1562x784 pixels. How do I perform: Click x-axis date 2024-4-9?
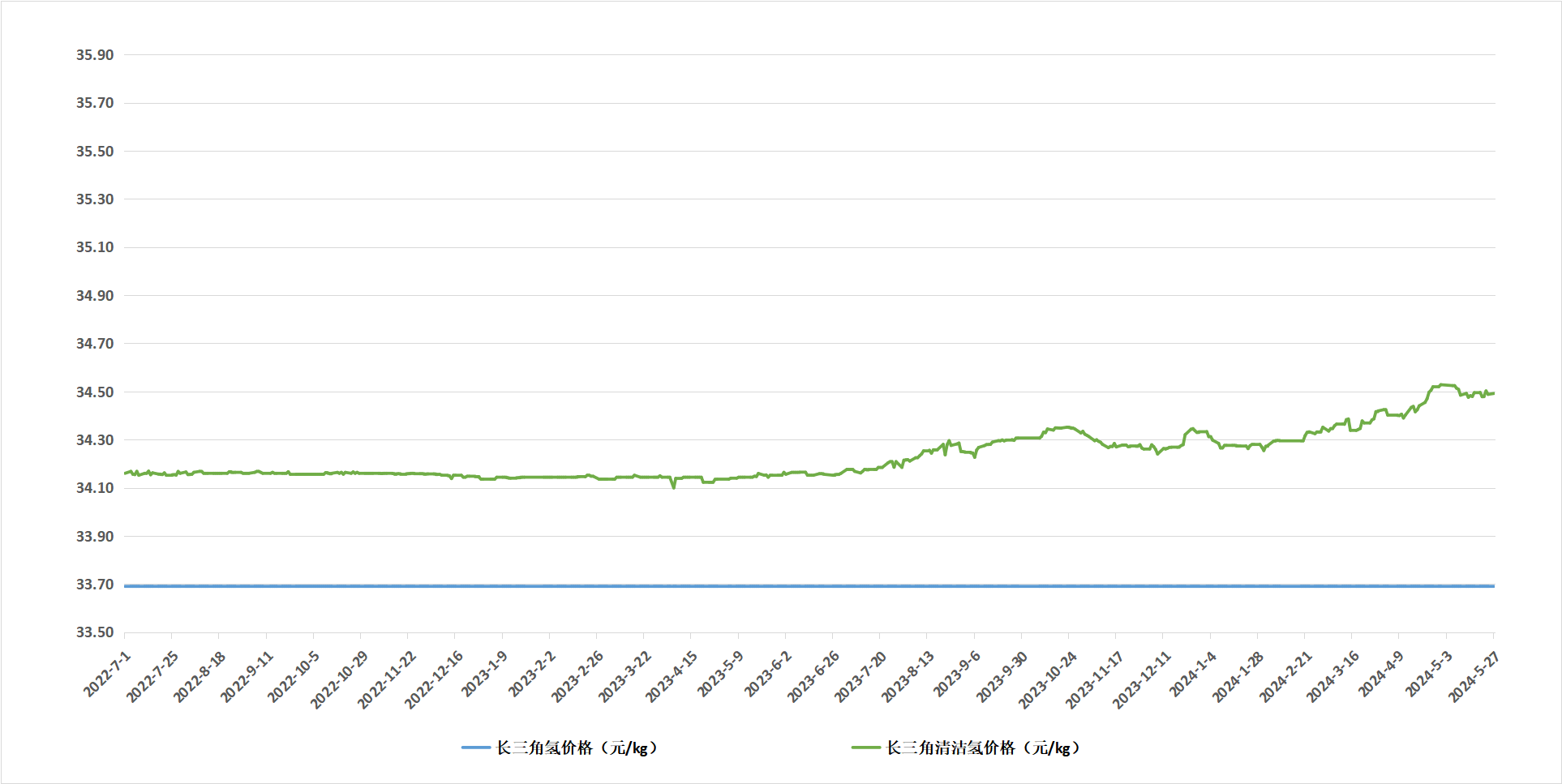pyautogui.click(x=1380, y=674)
